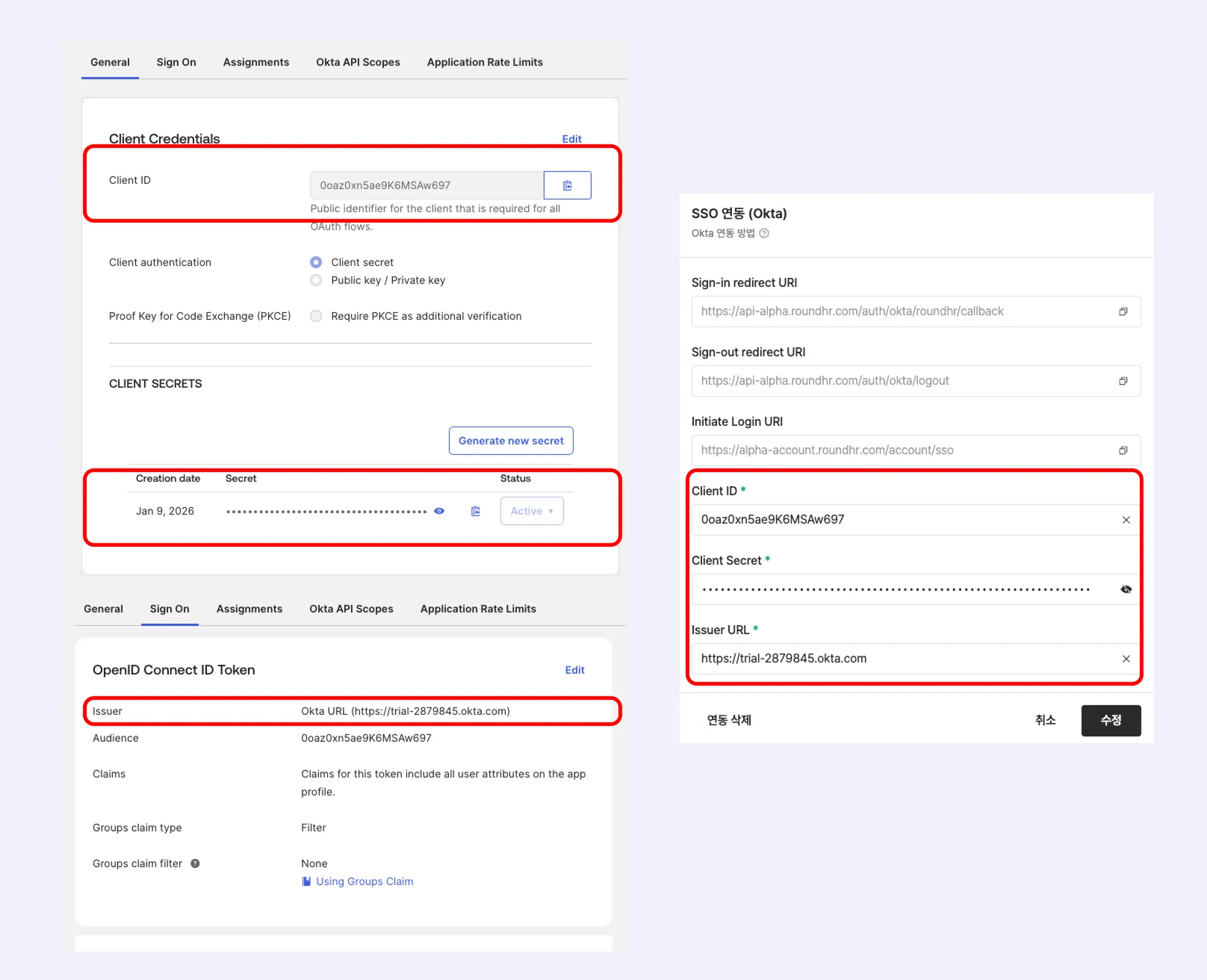Open the Using Groups Claim link
1207x980 pixels.
[364, 882]
